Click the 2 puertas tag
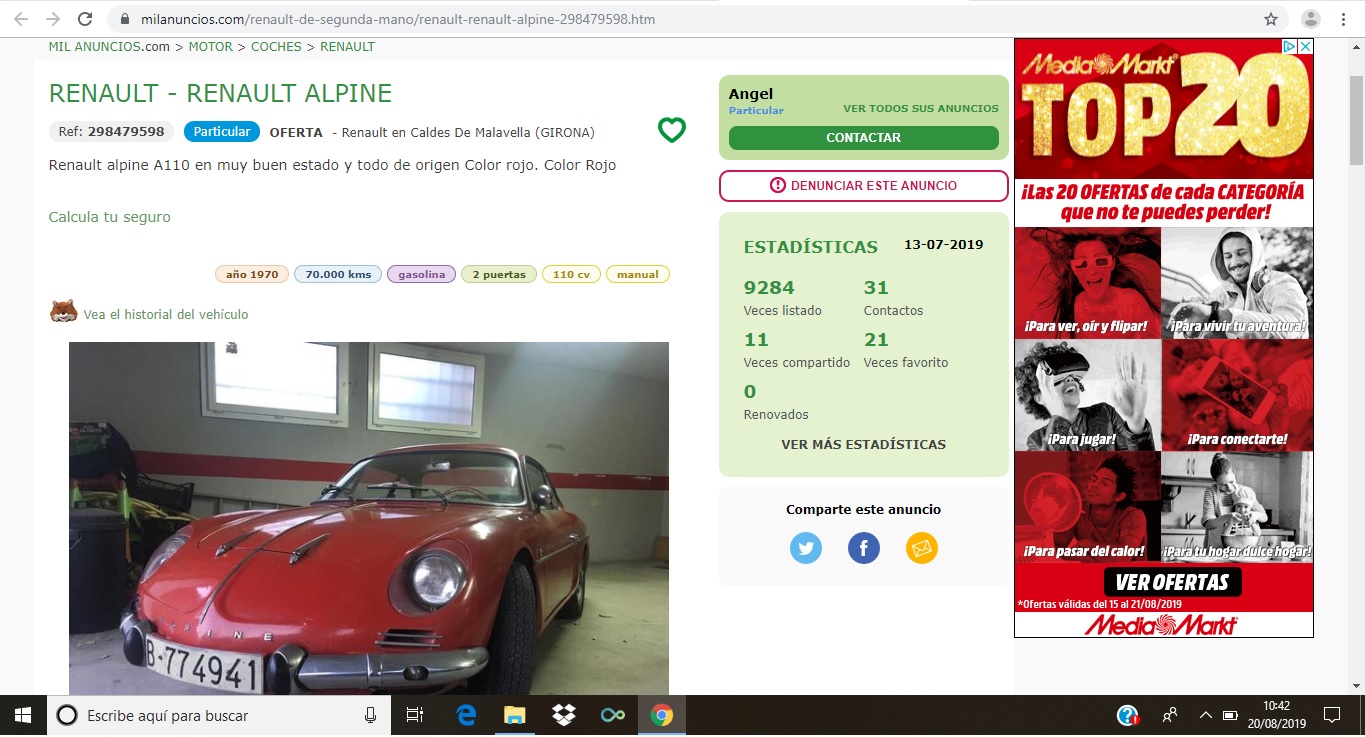 tap(499, 274)
